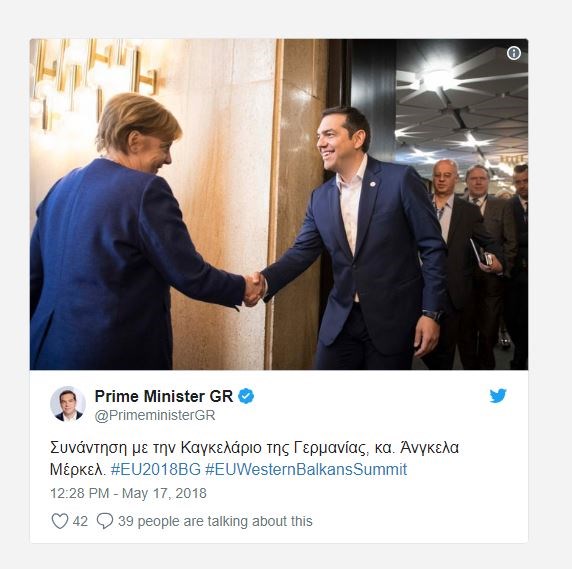Viewport: 572px width, 569px height.
Task: Click the reply speech bubble icon
Action: point(105,521)
